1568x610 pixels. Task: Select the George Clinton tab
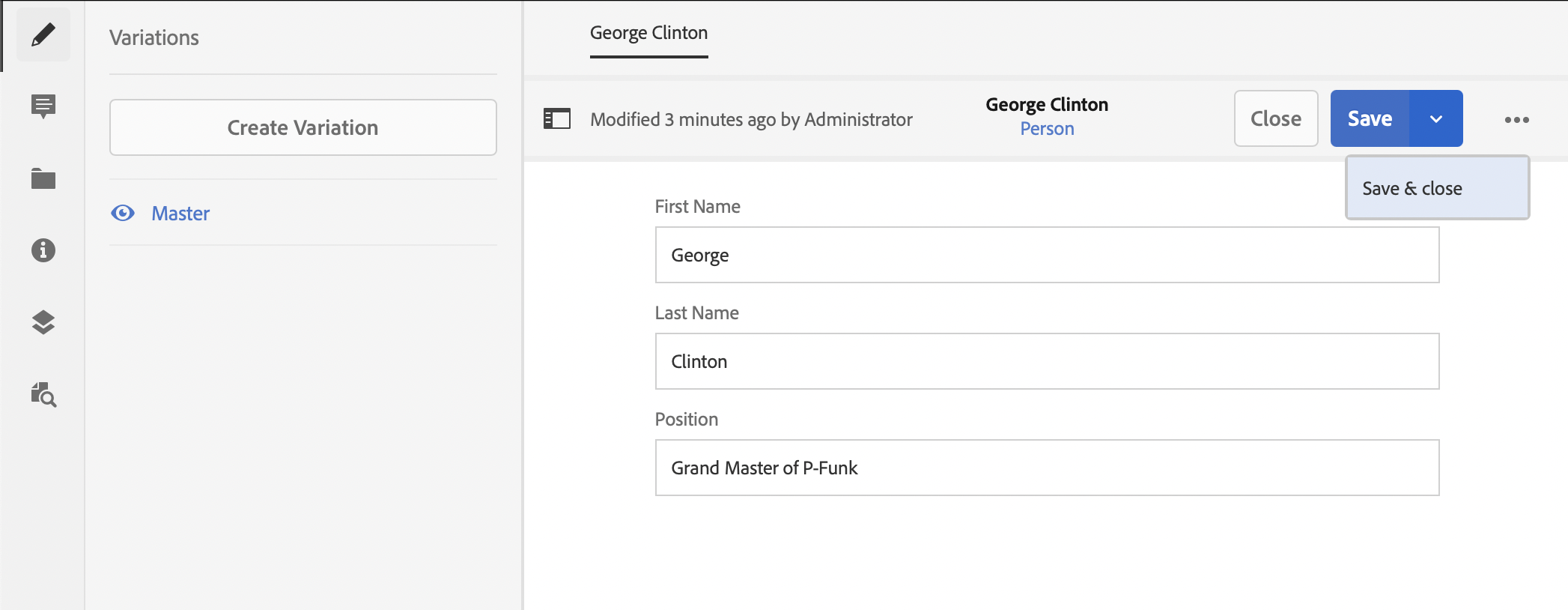point(648,33)
